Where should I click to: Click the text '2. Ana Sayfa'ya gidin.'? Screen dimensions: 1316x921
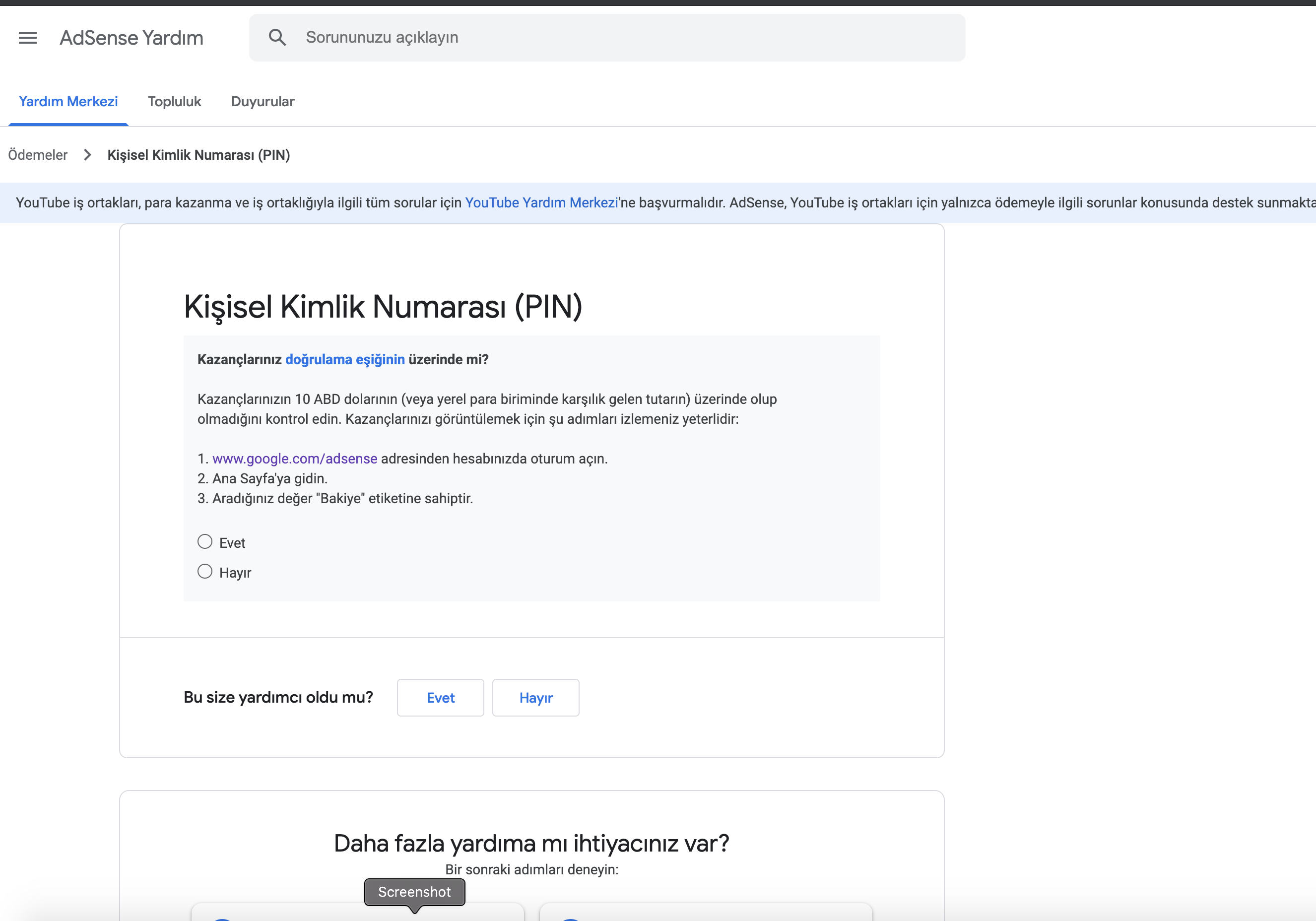point(263,478)
